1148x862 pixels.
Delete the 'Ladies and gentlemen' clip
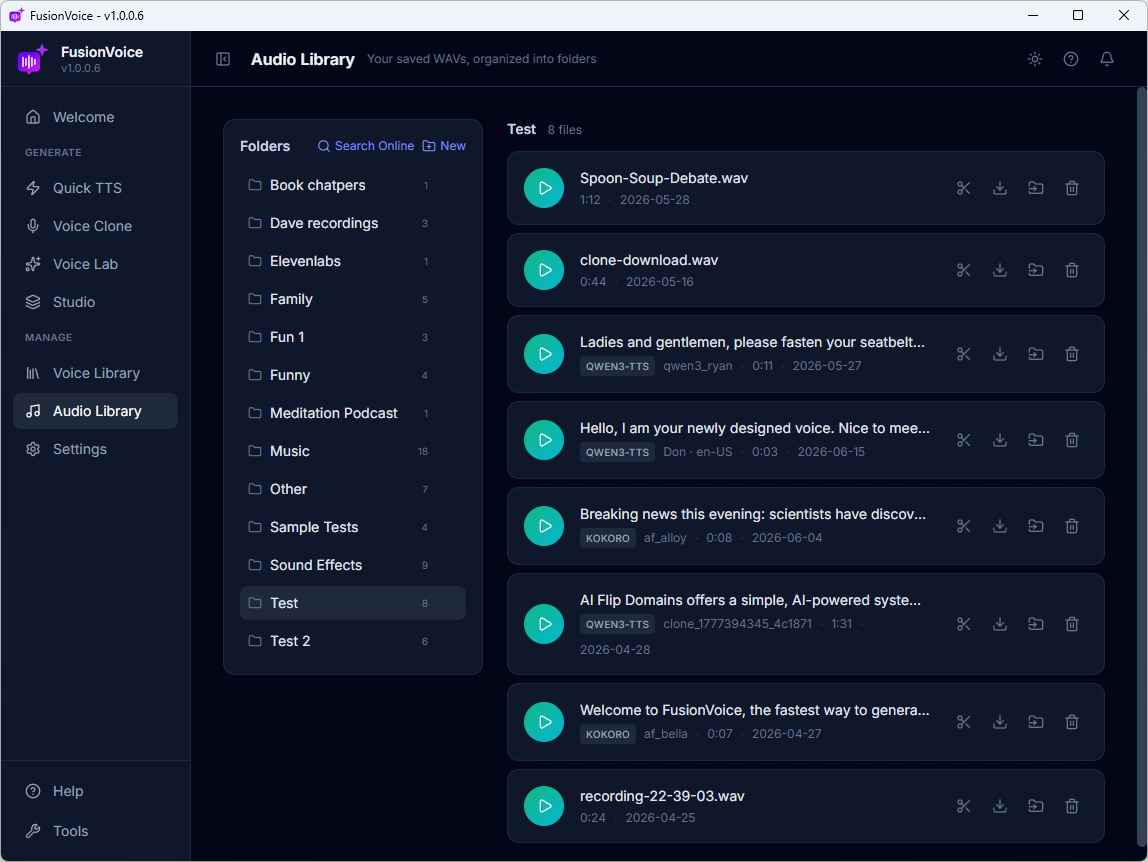[x=1072, y=354]
